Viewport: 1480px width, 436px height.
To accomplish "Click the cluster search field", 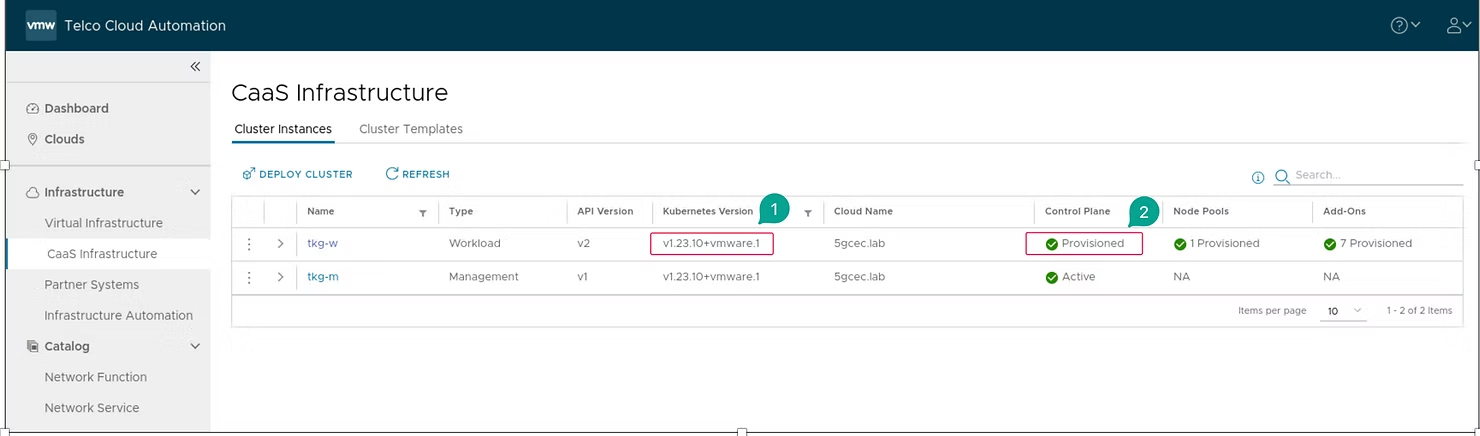I will click(x=1375, y=175).
